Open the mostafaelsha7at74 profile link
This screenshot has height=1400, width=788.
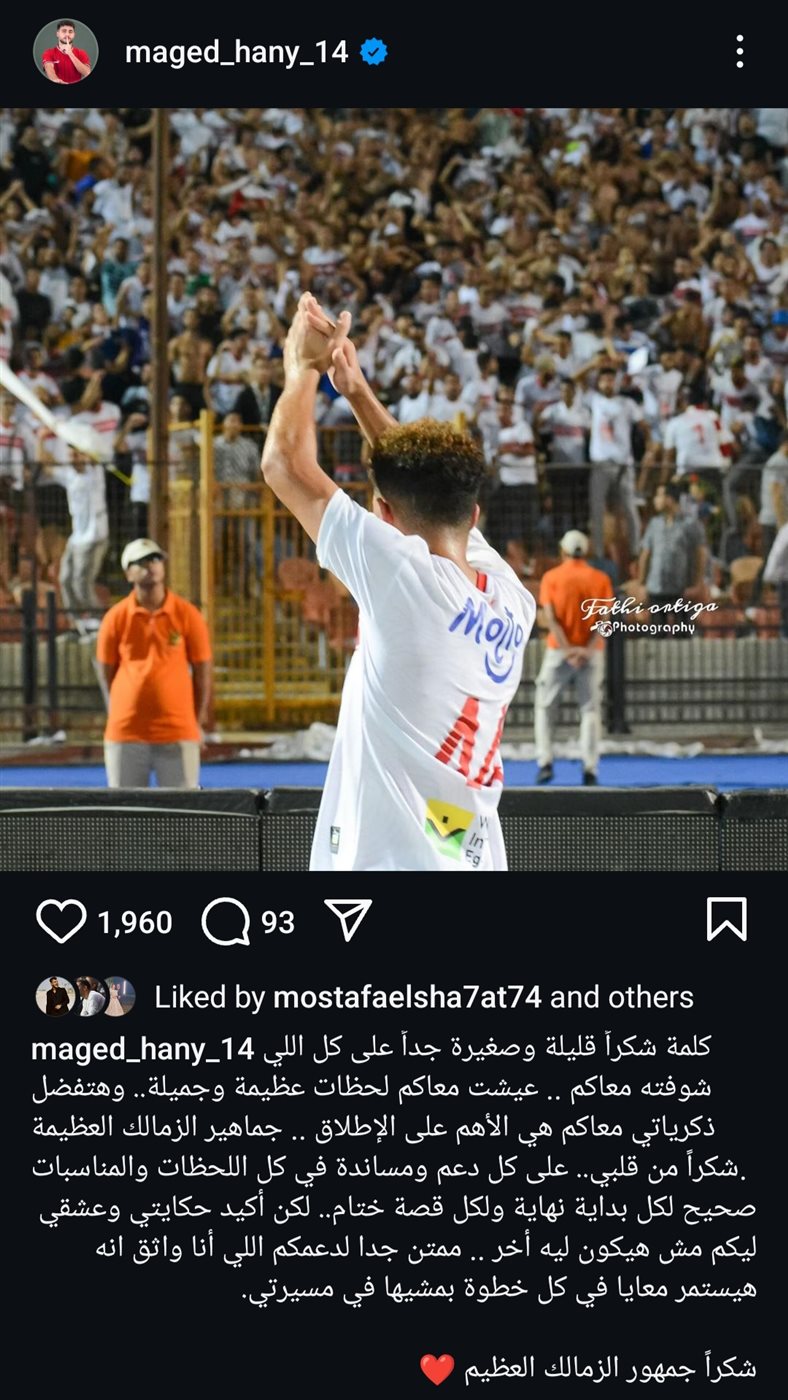click(407, 997)
